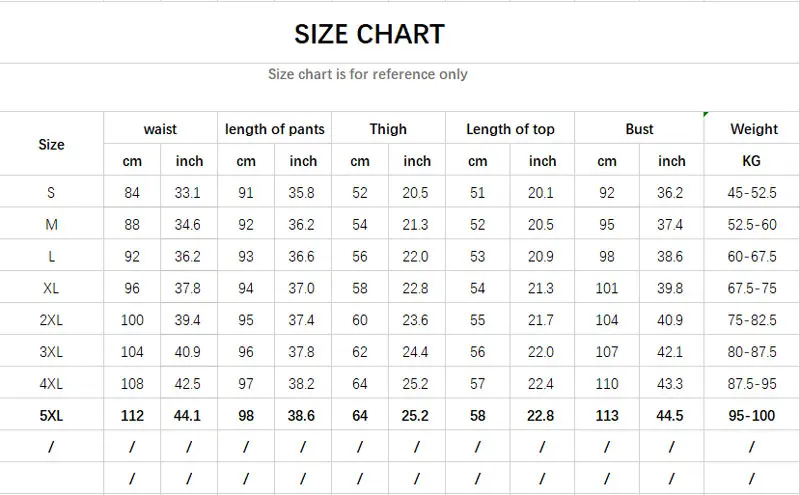800x495 pixels.
Task: Select the M thigh inch value 21.3
Action: click(x=415, y=225)
